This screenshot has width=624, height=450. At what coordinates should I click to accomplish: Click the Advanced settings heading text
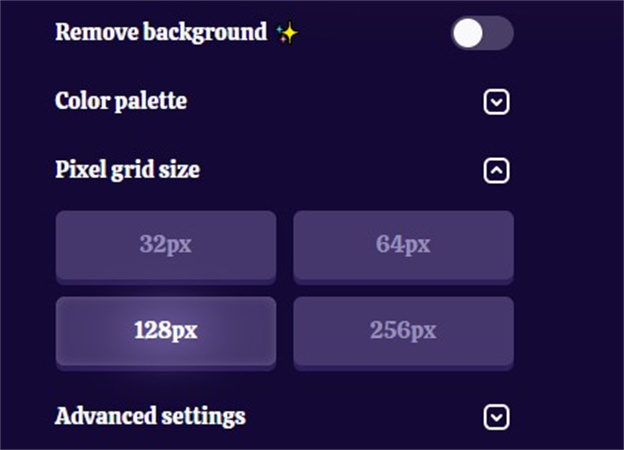[x=150, y=416]
